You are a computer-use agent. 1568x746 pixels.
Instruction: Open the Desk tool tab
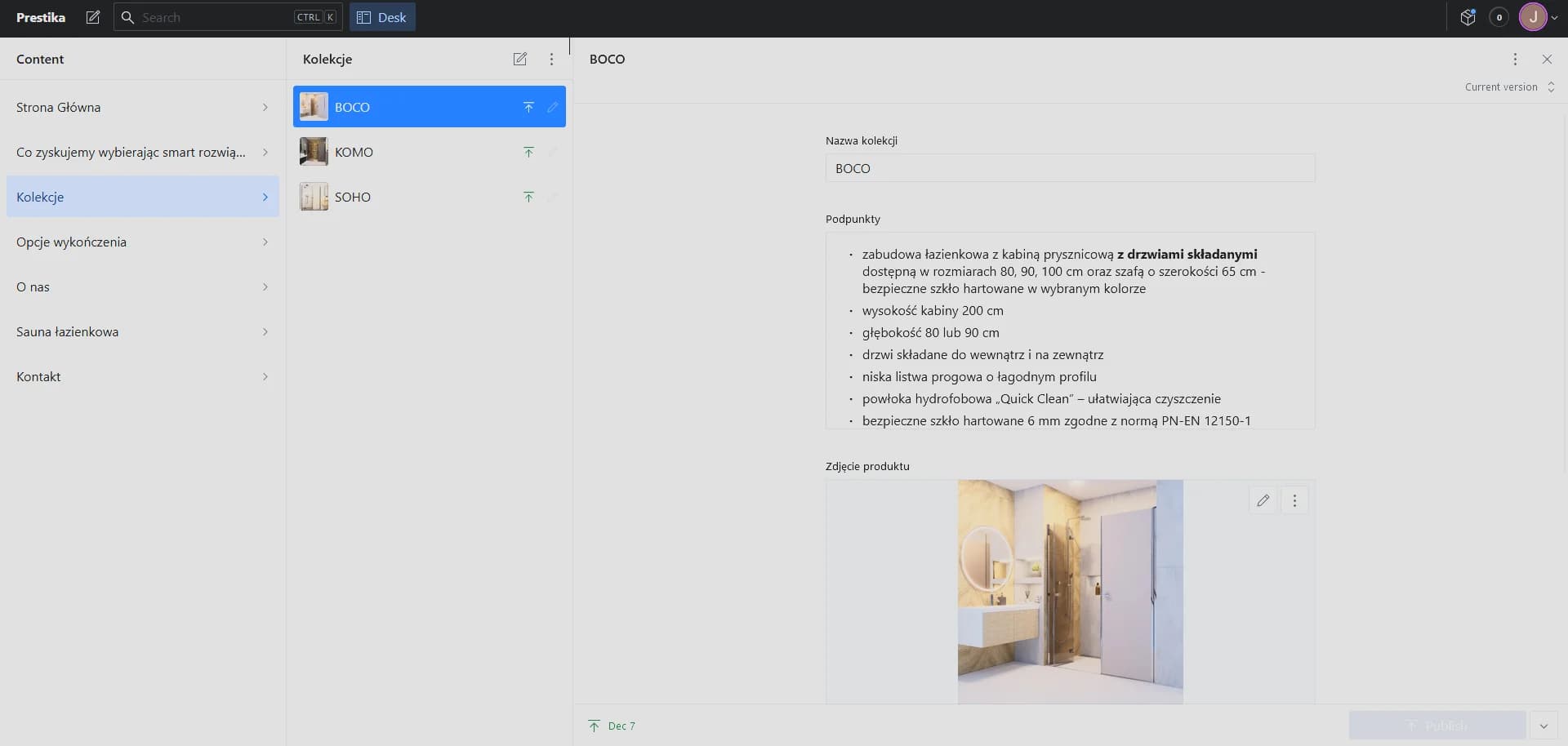pos(382,17)
